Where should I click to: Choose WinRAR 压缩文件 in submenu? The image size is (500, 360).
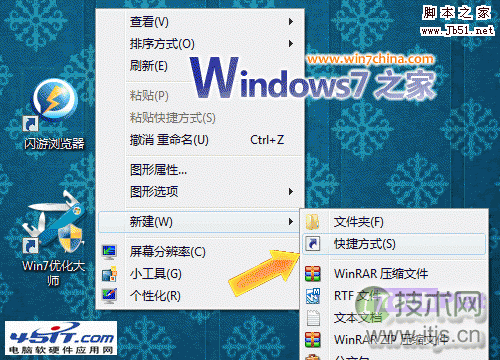pyautogui.click(x=394, y=274)
